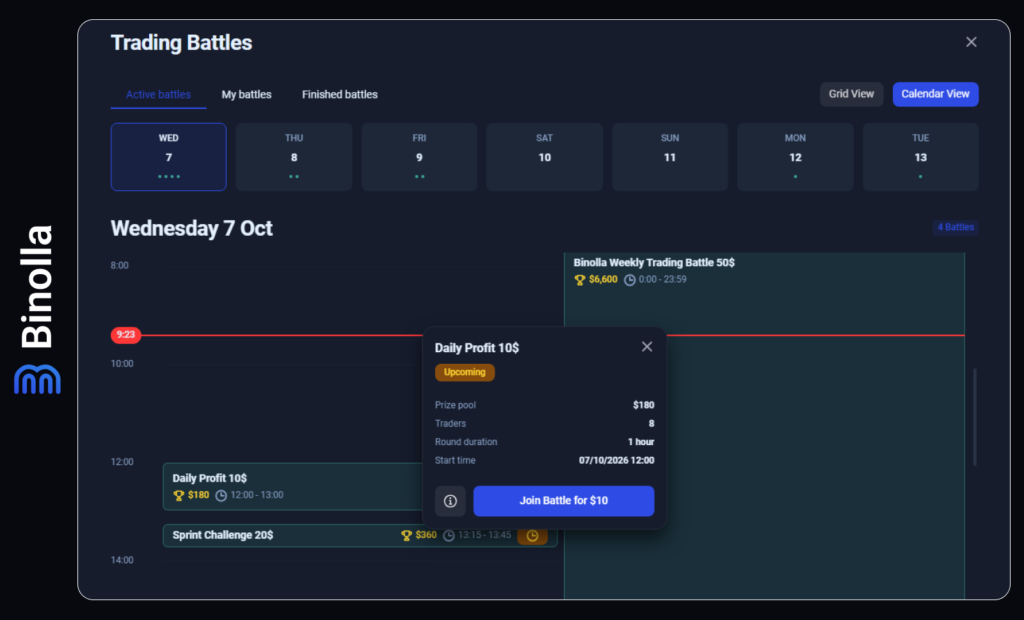Click the Upcoming status badge
Image resolution: width=1024 pixels, height=620 pixels.
[465, 372]
